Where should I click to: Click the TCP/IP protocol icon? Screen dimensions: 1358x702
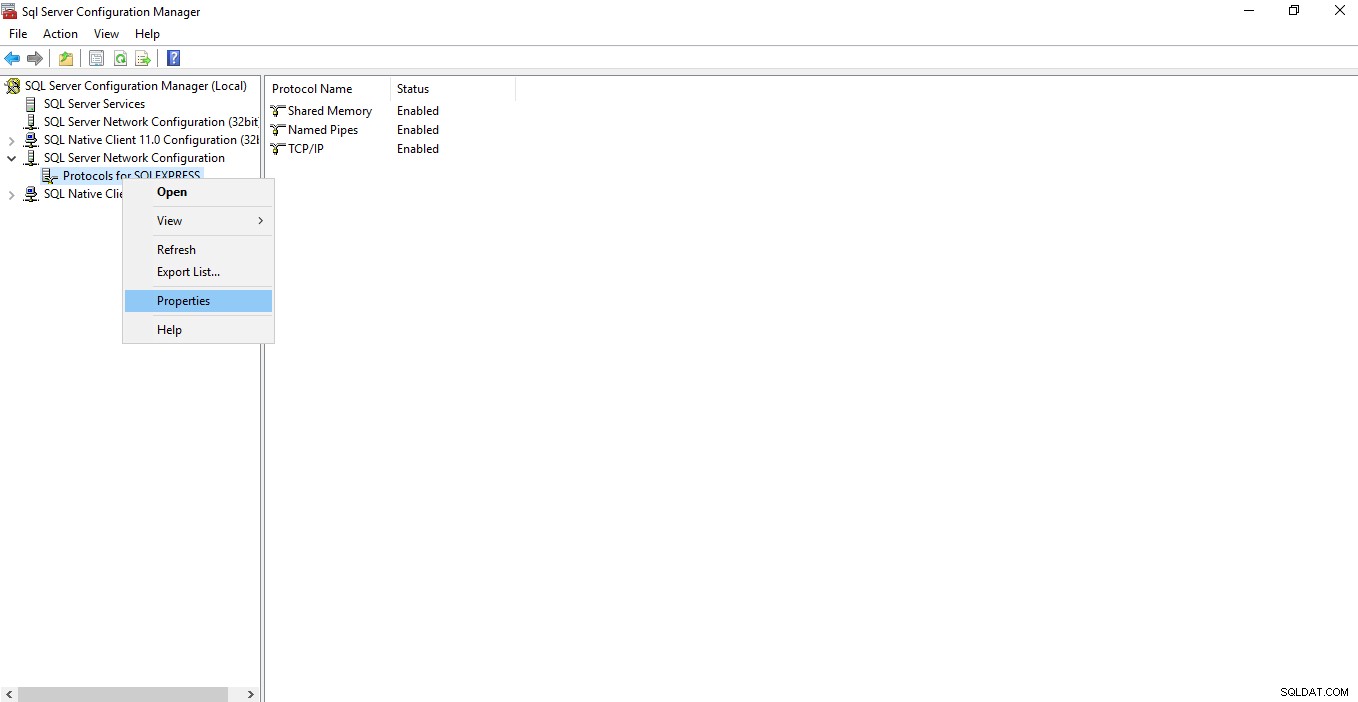(x=278, y=149)
